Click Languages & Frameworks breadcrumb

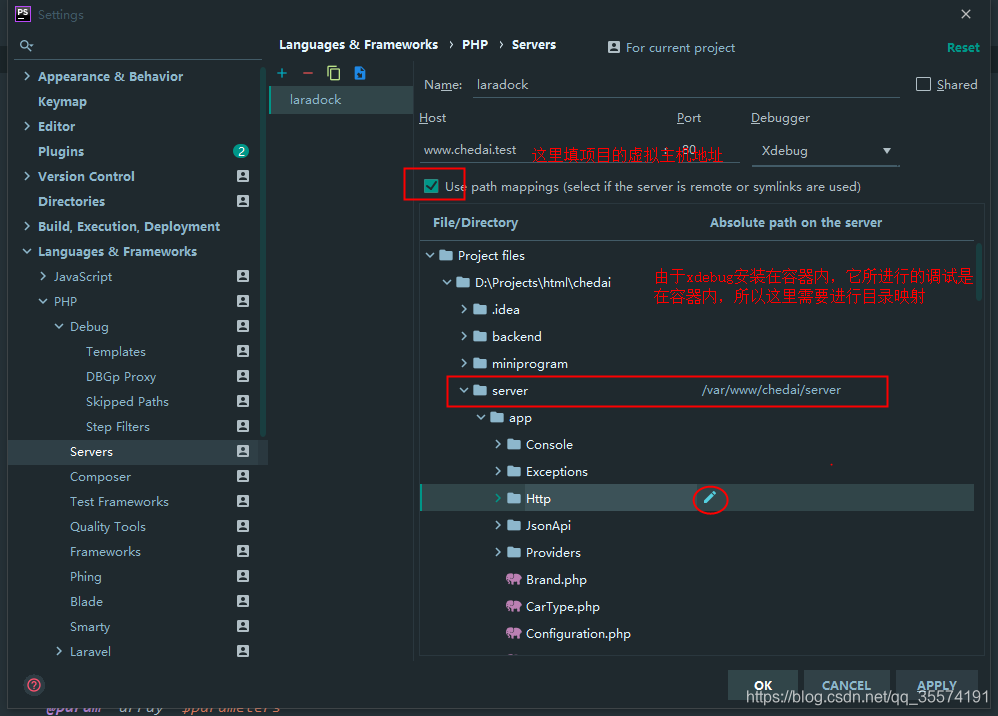(358, 45)
